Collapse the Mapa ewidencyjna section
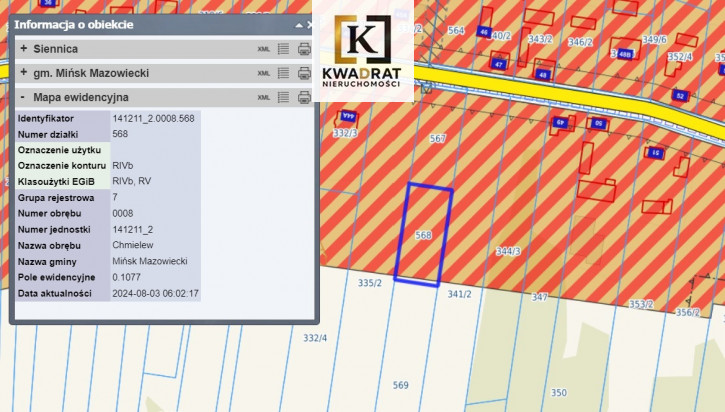The width and height of the screenshot is (725, 412). point(23,97)
